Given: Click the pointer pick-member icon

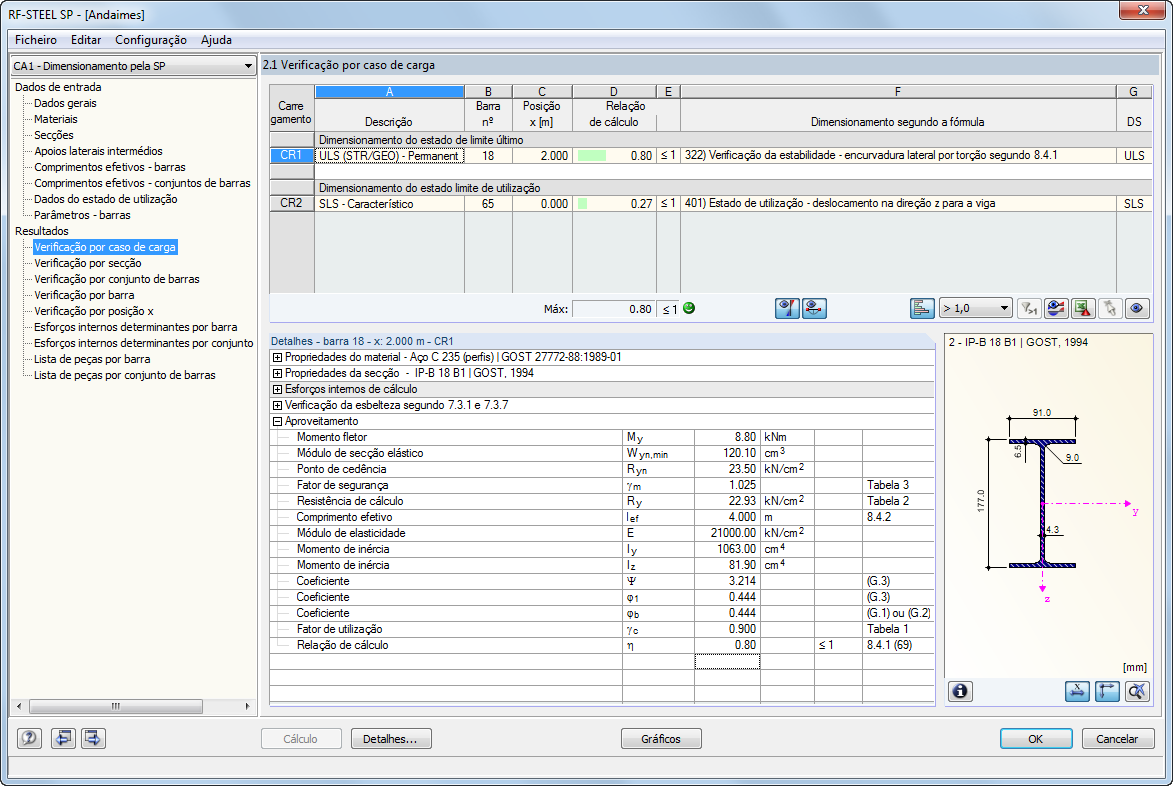Looking at the screenshot, I should click(x=1109, y=308).
